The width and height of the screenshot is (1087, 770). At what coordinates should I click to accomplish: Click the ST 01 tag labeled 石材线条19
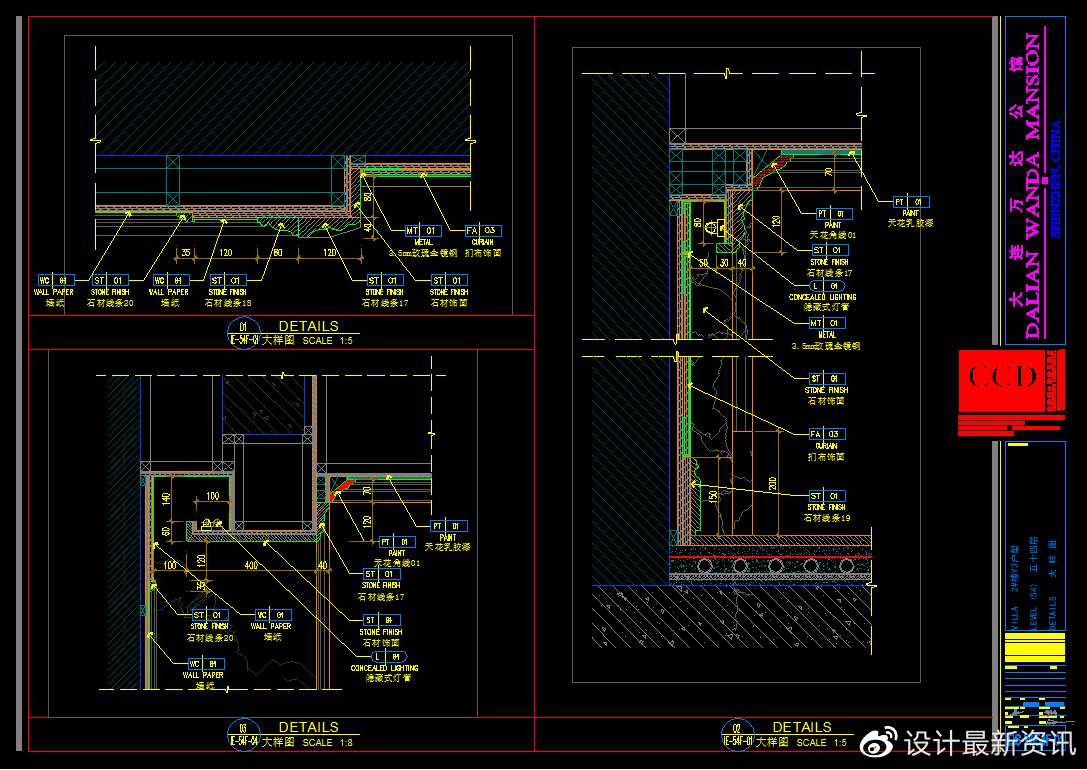(x=827, y=496)
